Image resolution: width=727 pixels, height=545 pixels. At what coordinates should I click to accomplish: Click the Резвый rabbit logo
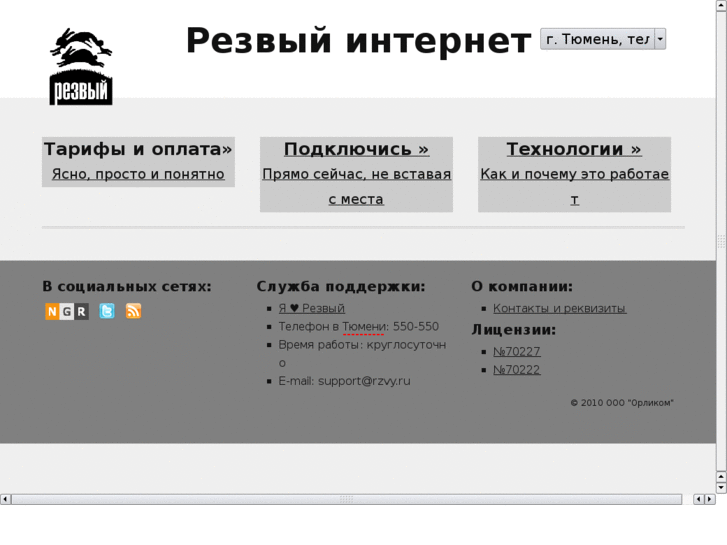pos(81,66)
